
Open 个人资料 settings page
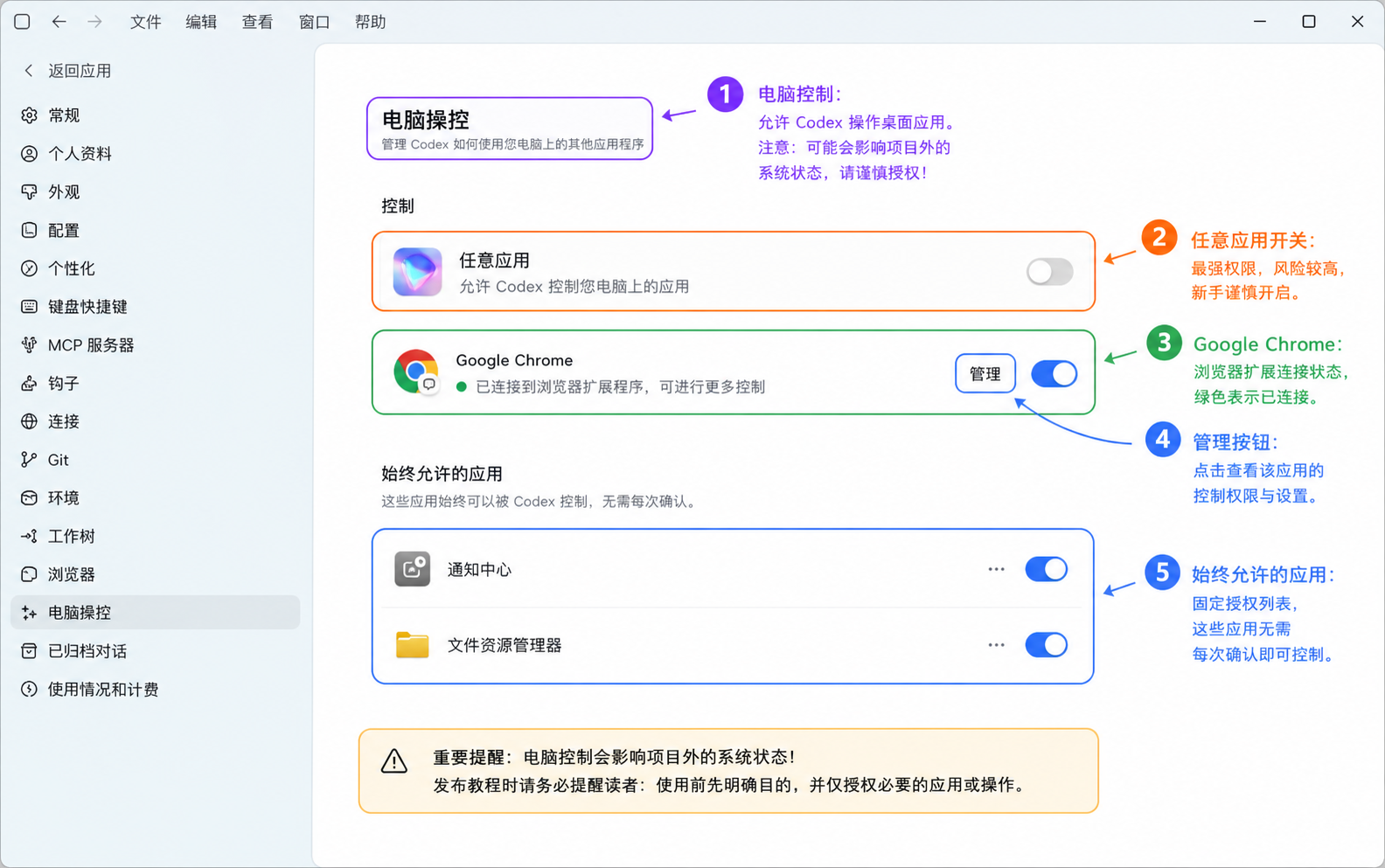pos(156,154)
